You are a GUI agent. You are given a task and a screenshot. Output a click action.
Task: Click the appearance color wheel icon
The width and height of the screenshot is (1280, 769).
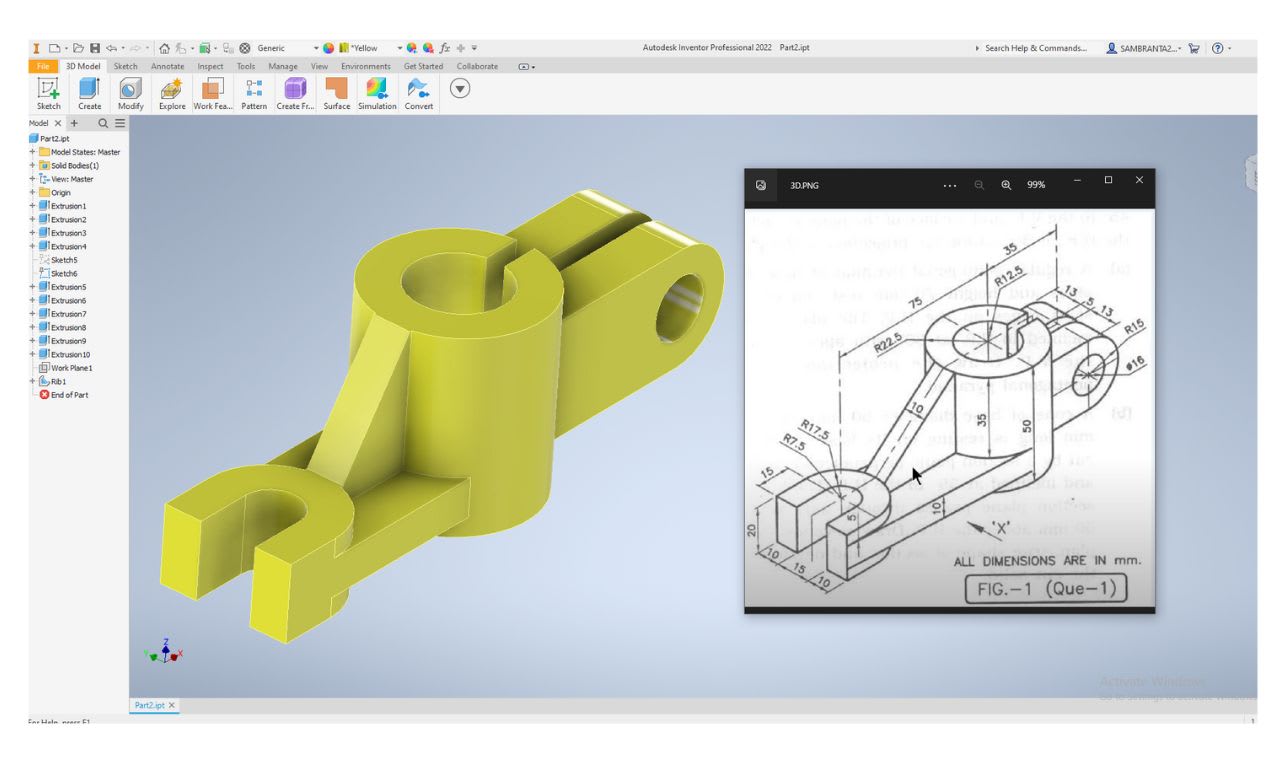coord(328,48)
